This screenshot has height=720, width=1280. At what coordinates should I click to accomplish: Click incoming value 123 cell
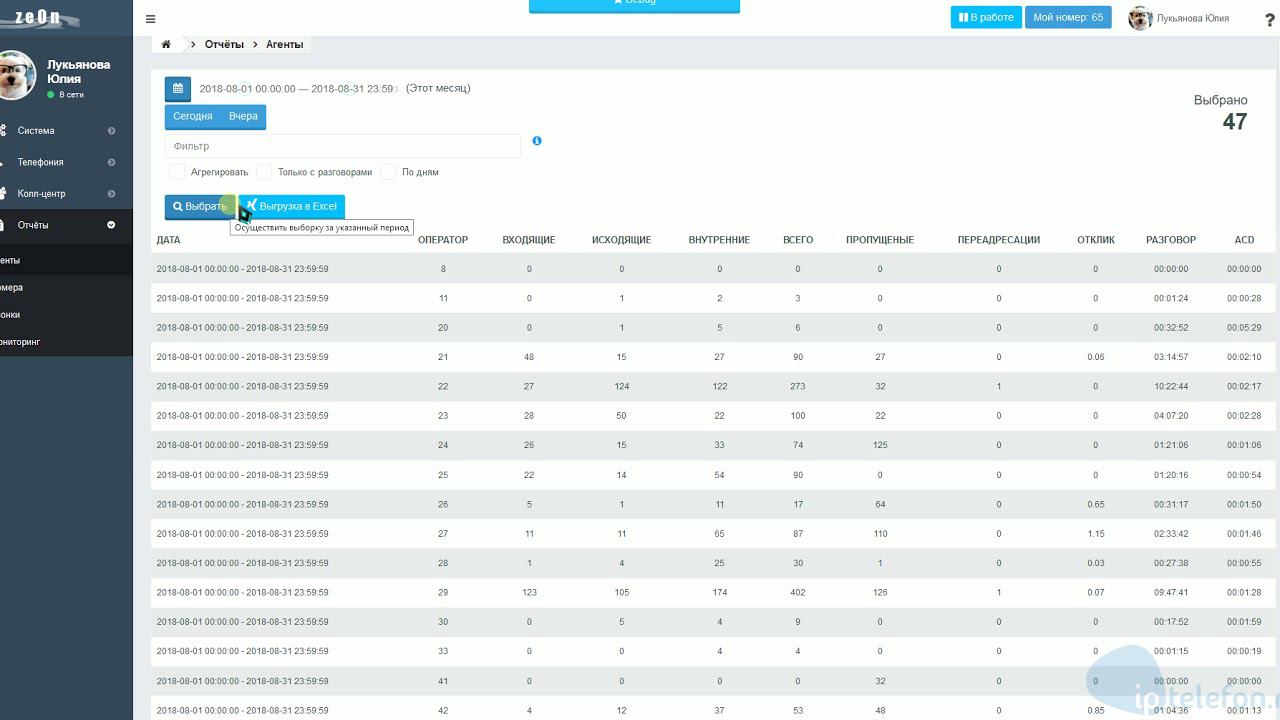point(529,592)
